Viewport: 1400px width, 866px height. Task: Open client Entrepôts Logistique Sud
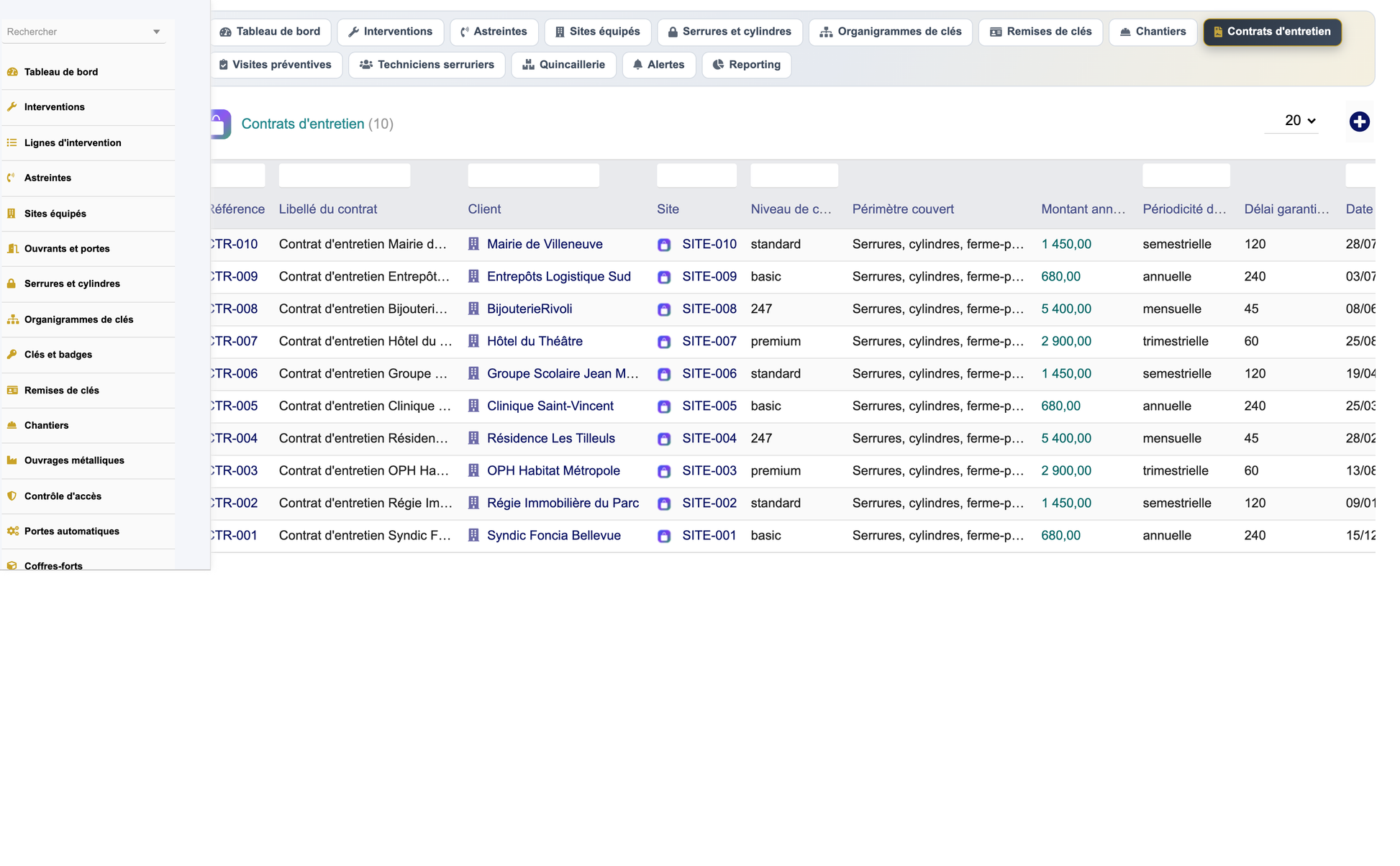click(559, 277)
